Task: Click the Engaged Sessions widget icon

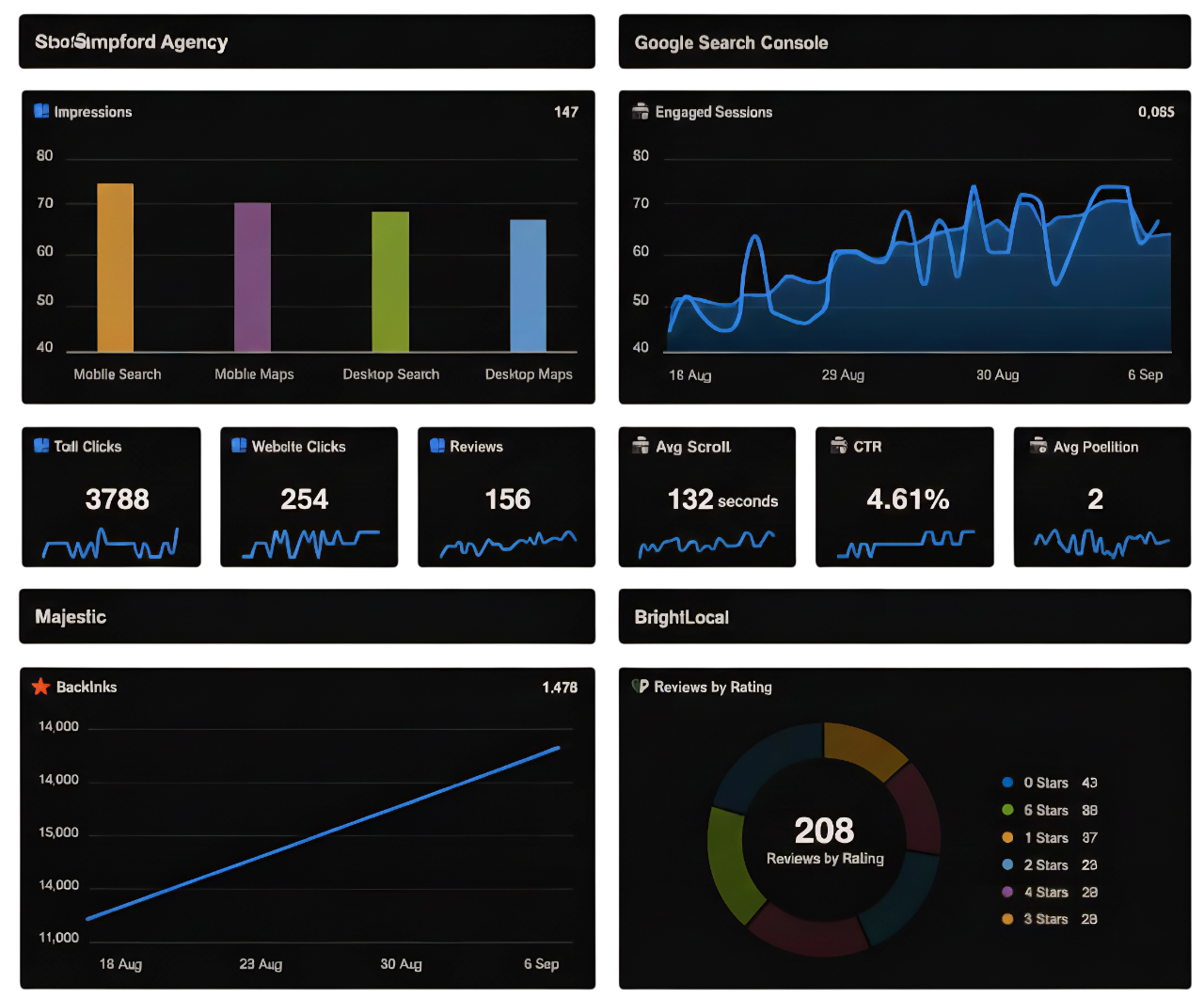Action: click(641, 111)
